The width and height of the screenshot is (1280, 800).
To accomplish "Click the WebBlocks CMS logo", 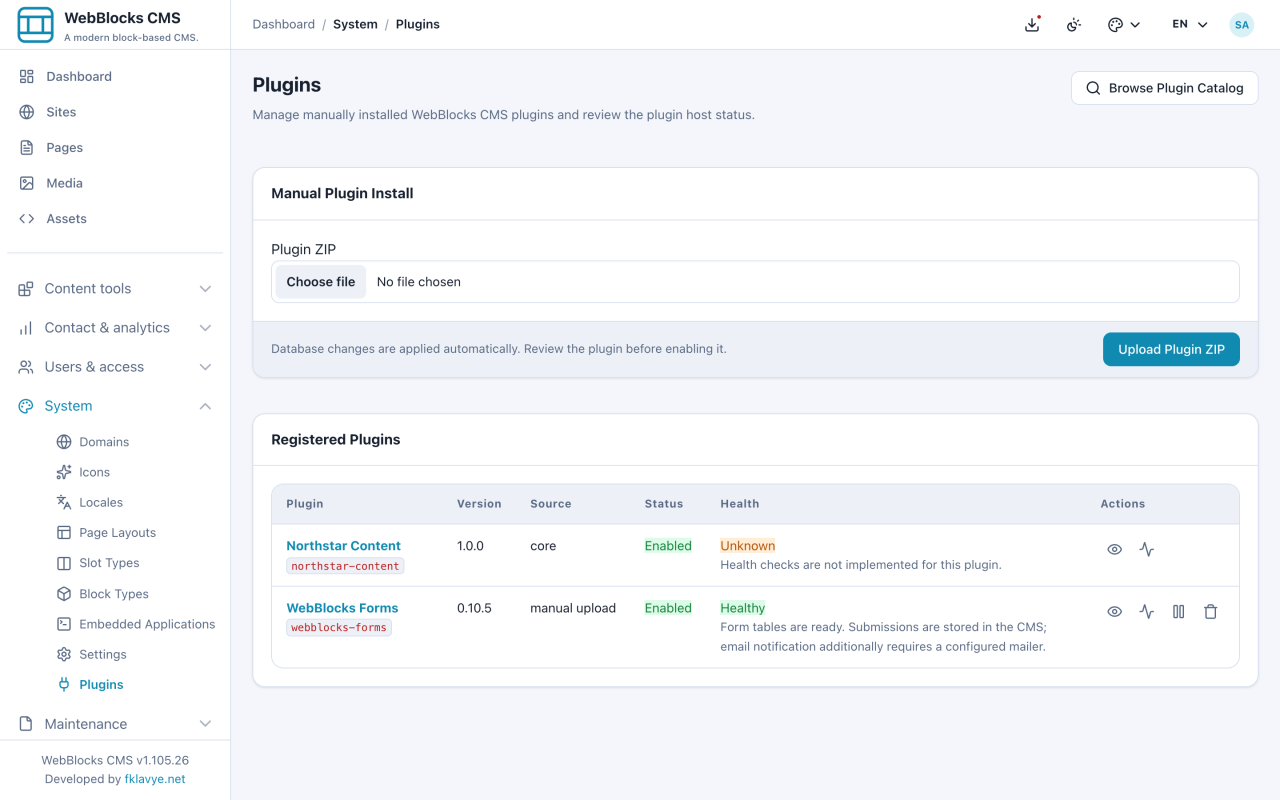I will [x=36, y=24].
